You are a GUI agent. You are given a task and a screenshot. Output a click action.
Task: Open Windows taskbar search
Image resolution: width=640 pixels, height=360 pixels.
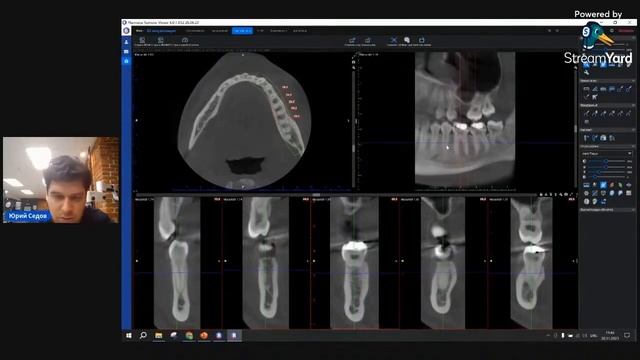coord(143,336)
